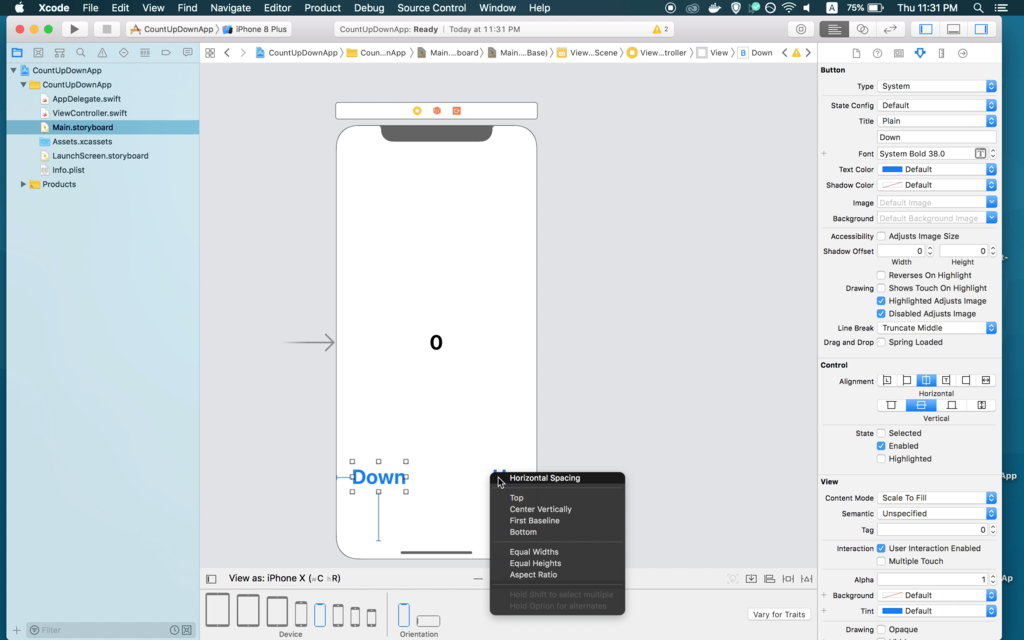Image resolution: width=1024 pixels, height=640 pixels.
Task: Open the Title Plain dropdown
Action: point(936,121)
